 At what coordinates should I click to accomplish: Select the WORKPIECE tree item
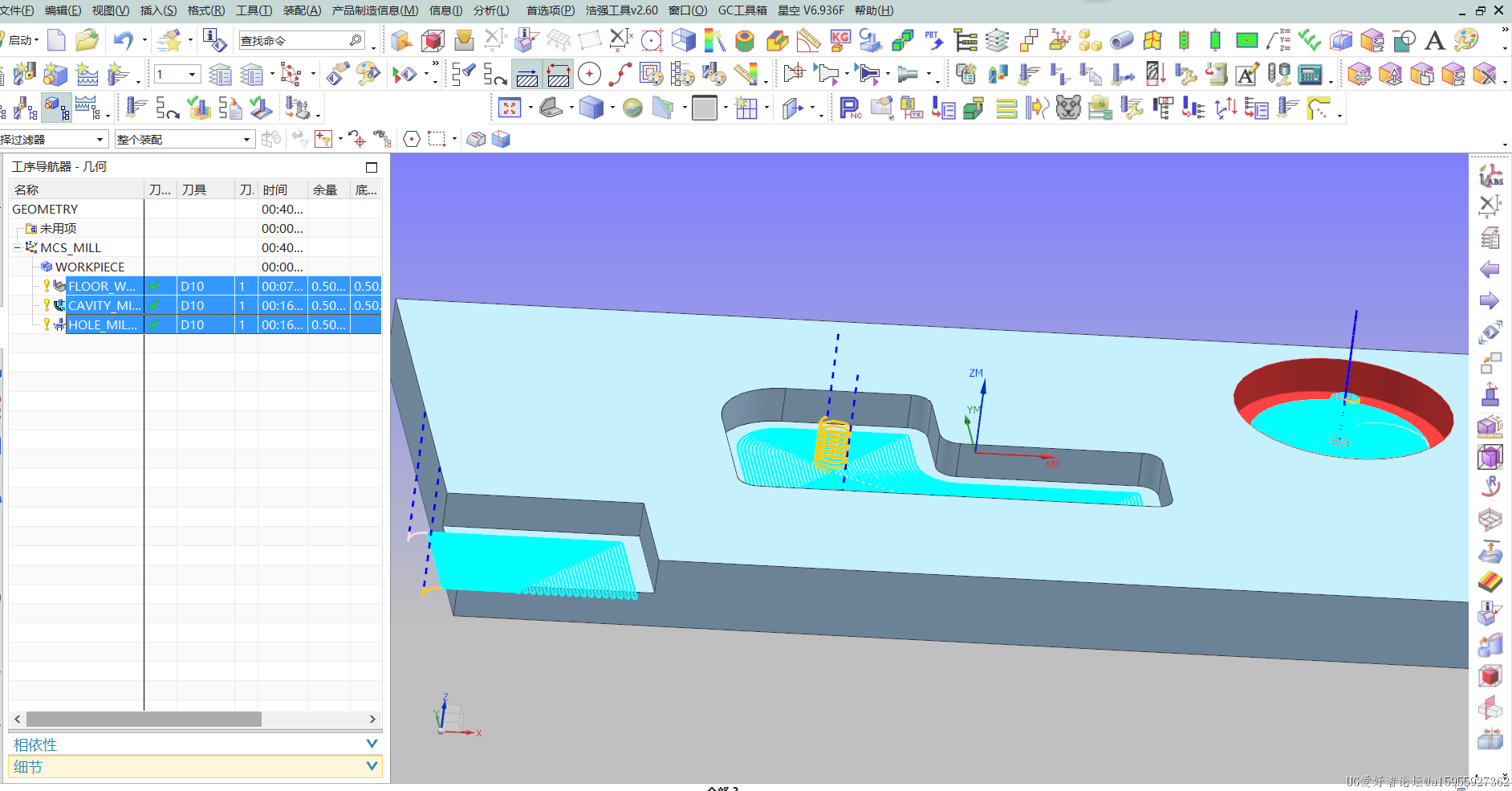tap(90, 267)
